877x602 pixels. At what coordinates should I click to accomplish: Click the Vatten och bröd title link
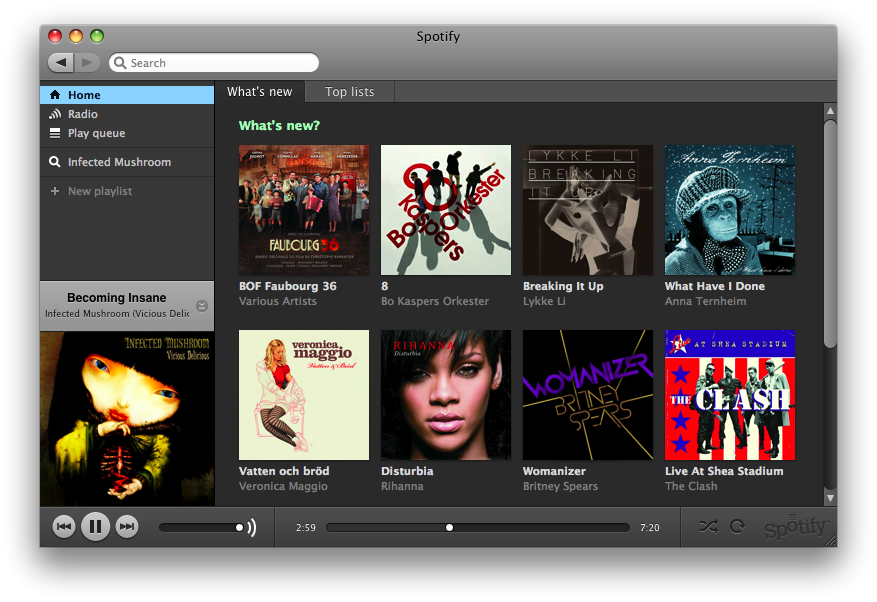click(284, 471)
